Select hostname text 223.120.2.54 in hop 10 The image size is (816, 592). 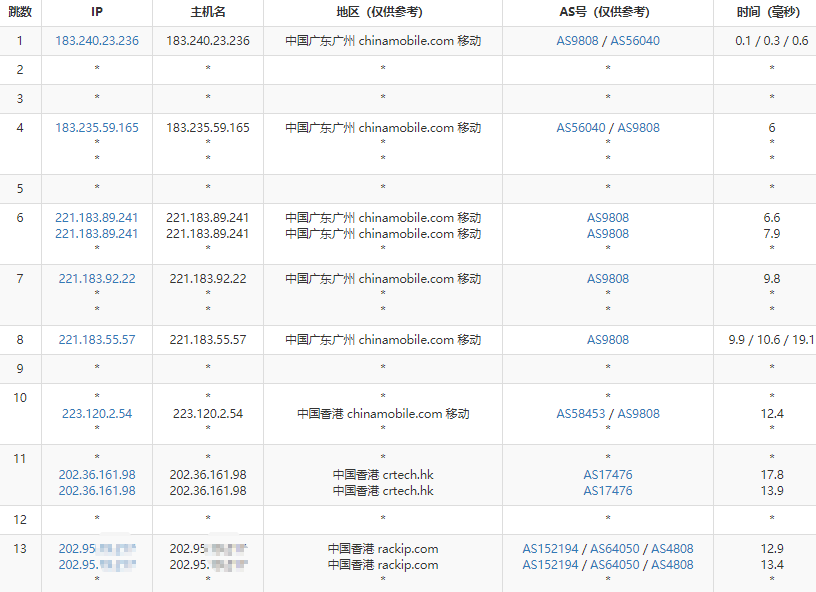point(208,414)
